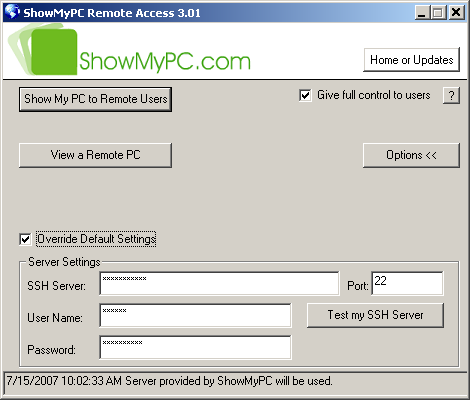Click the ShowMyPC globe title bar icon

click(12, 12)
